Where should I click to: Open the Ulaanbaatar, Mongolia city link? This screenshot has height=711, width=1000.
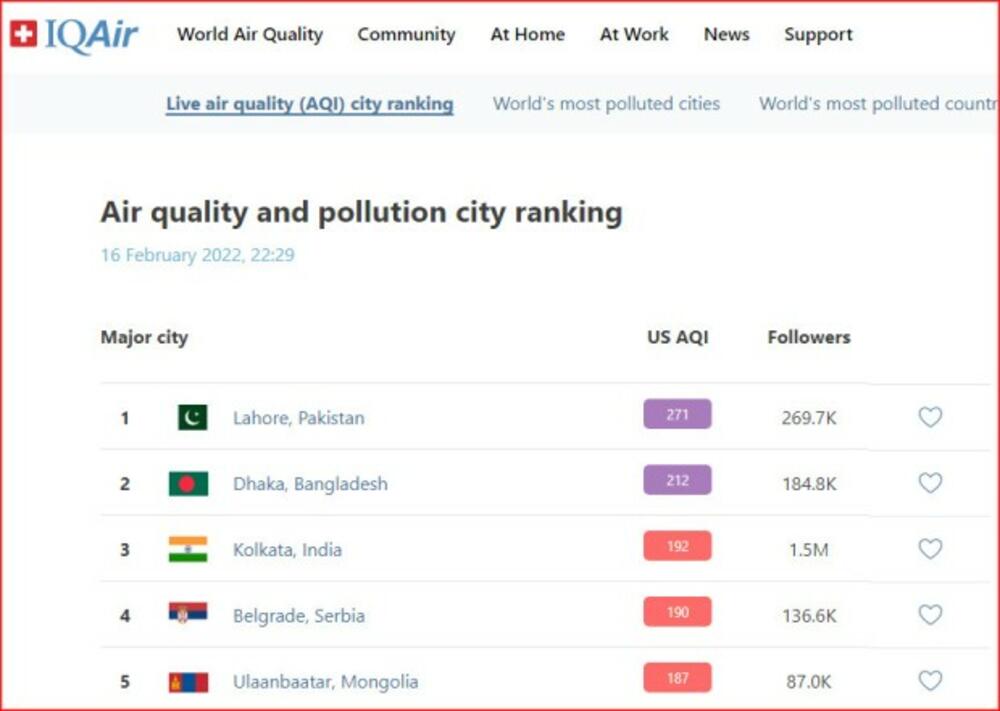tap(325, 682)
